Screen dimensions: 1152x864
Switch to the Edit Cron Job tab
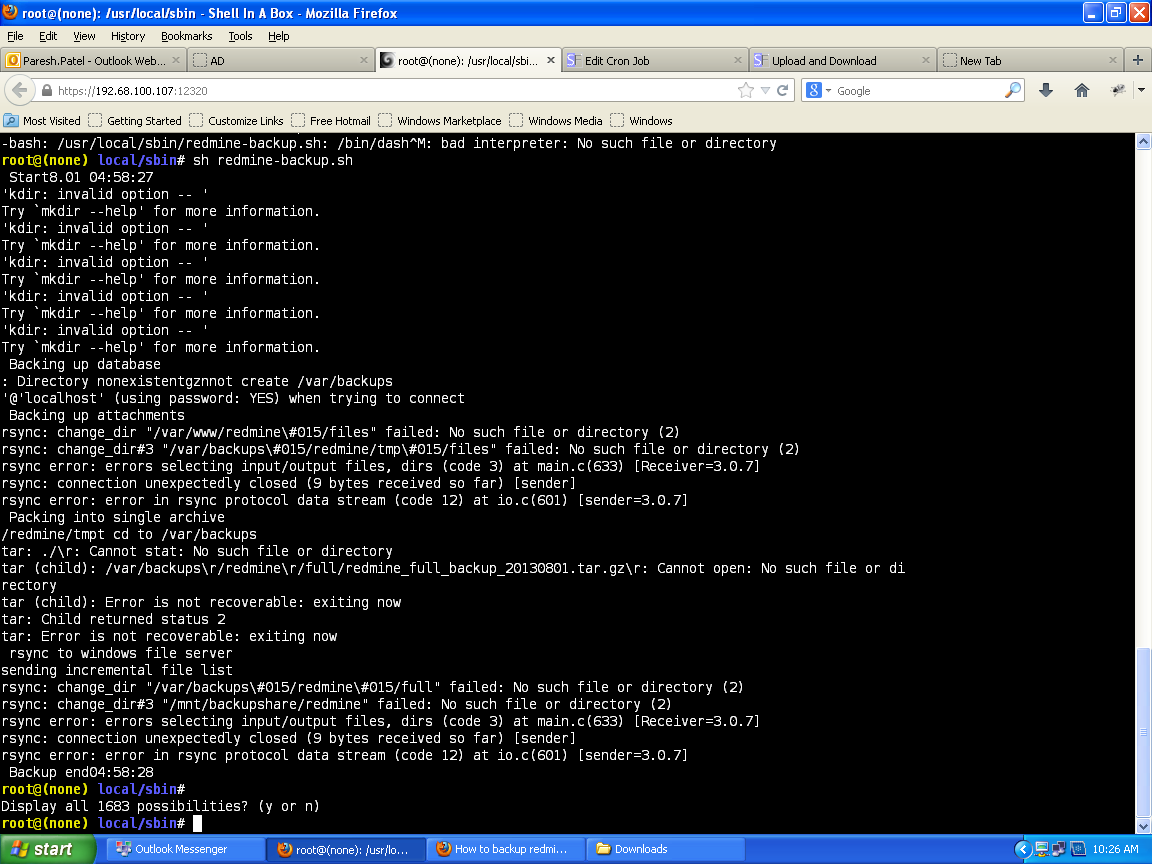[x=616, y=60]
